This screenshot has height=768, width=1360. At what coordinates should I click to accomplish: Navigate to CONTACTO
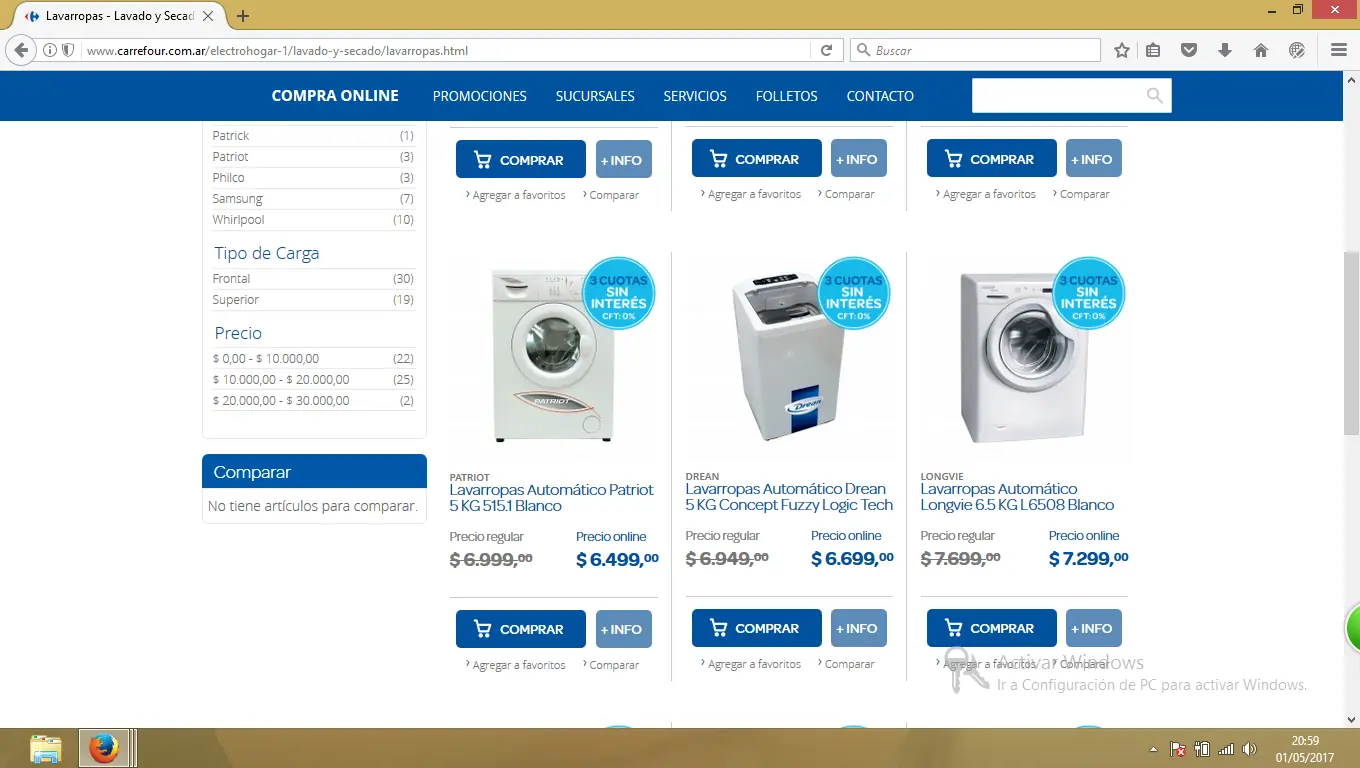[880, 96]
